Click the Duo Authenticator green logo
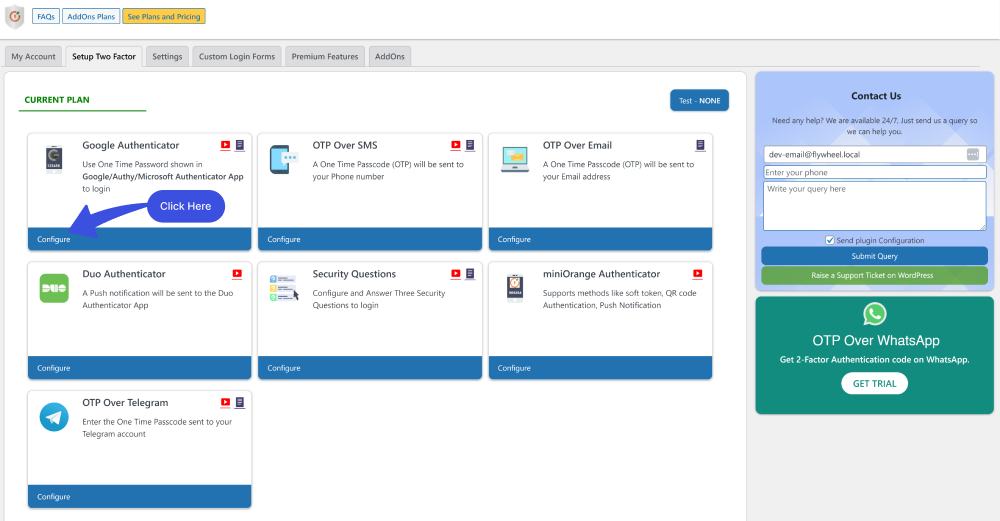The image size is (1000, 521). point(54,288)
